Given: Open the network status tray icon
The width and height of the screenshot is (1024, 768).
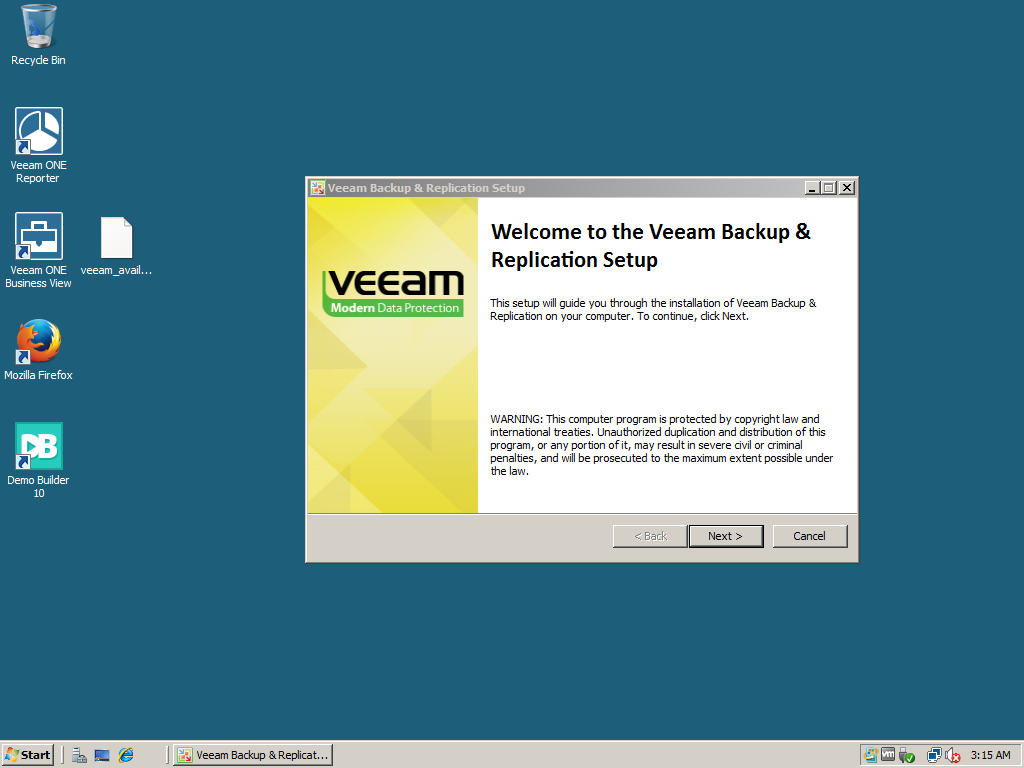Looking at the screenshot, I should (935, 755).
